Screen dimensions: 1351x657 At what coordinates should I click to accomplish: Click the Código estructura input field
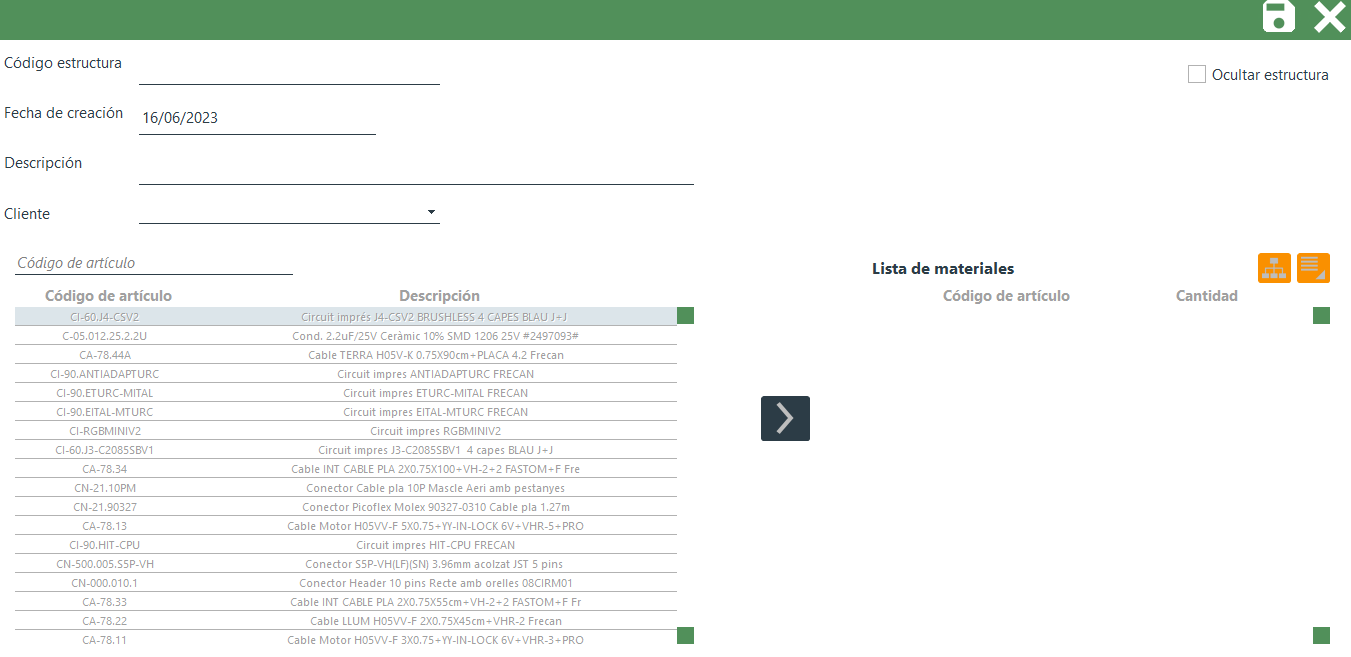[289, 69]
